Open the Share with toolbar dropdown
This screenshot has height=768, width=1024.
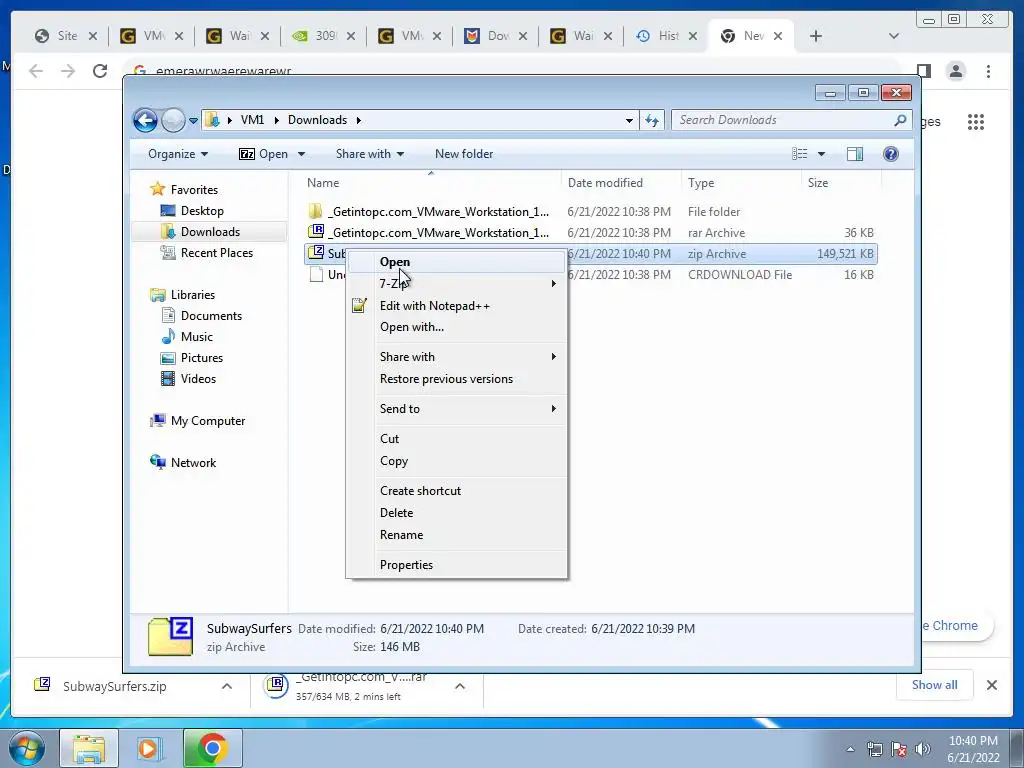pyautogui.click(x=370, y=154)
